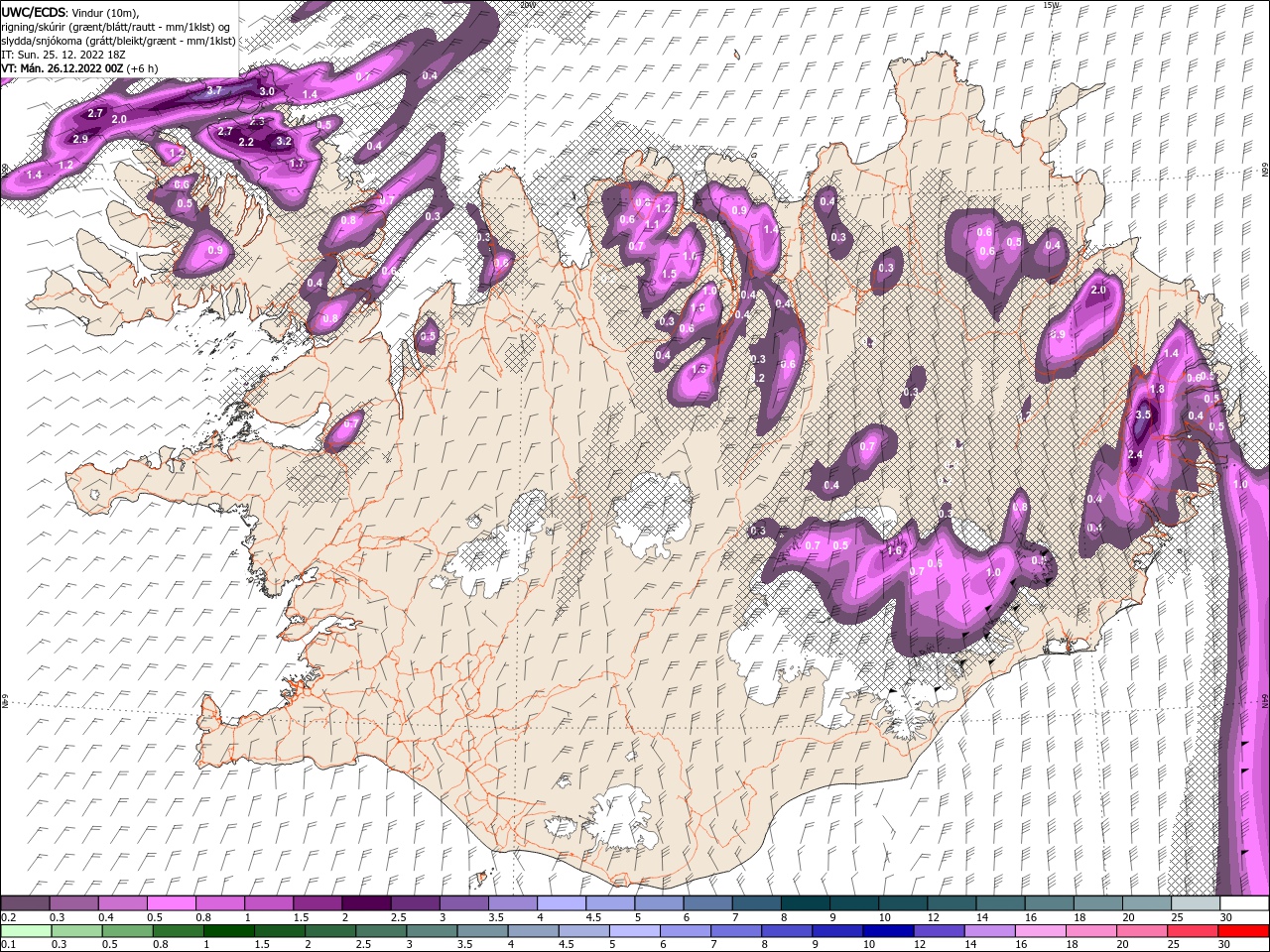Select the dark green rain swatch labeled 1
The width and height of the screenshot is (1270, 952).
point(228,931)
